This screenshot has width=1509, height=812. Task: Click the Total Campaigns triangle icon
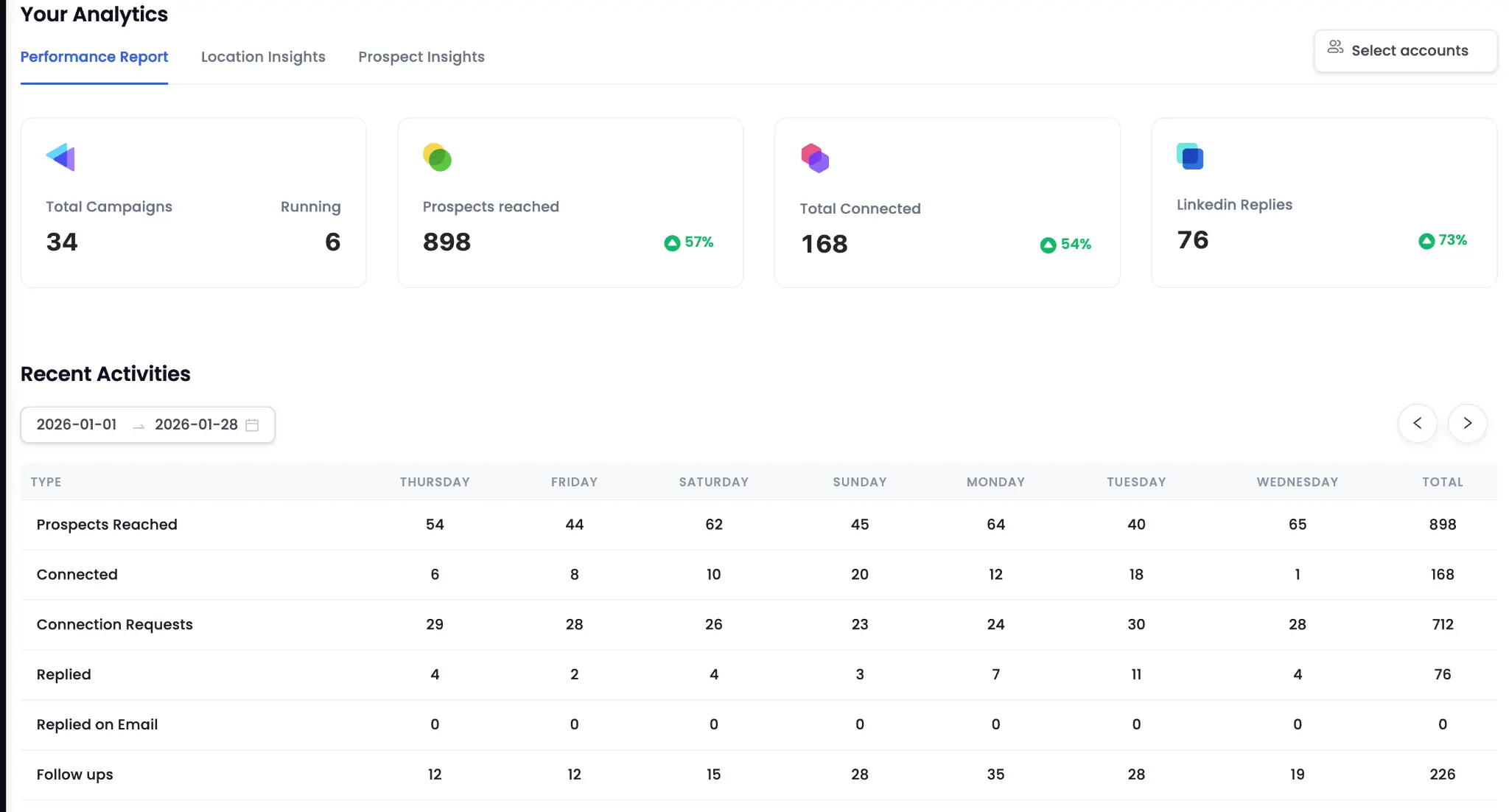pyautogui.click(x=60, y=157)
